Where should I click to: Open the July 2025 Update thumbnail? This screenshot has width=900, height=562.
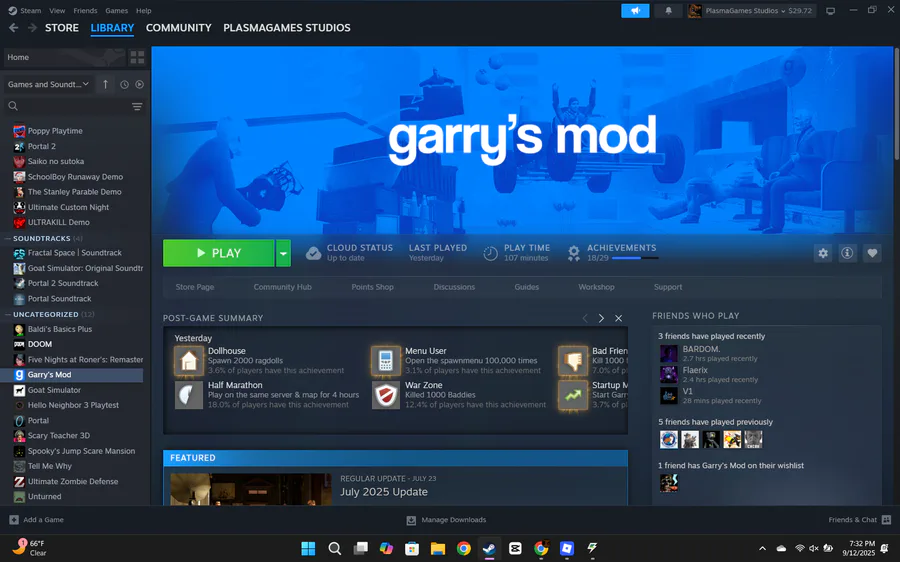251,489
